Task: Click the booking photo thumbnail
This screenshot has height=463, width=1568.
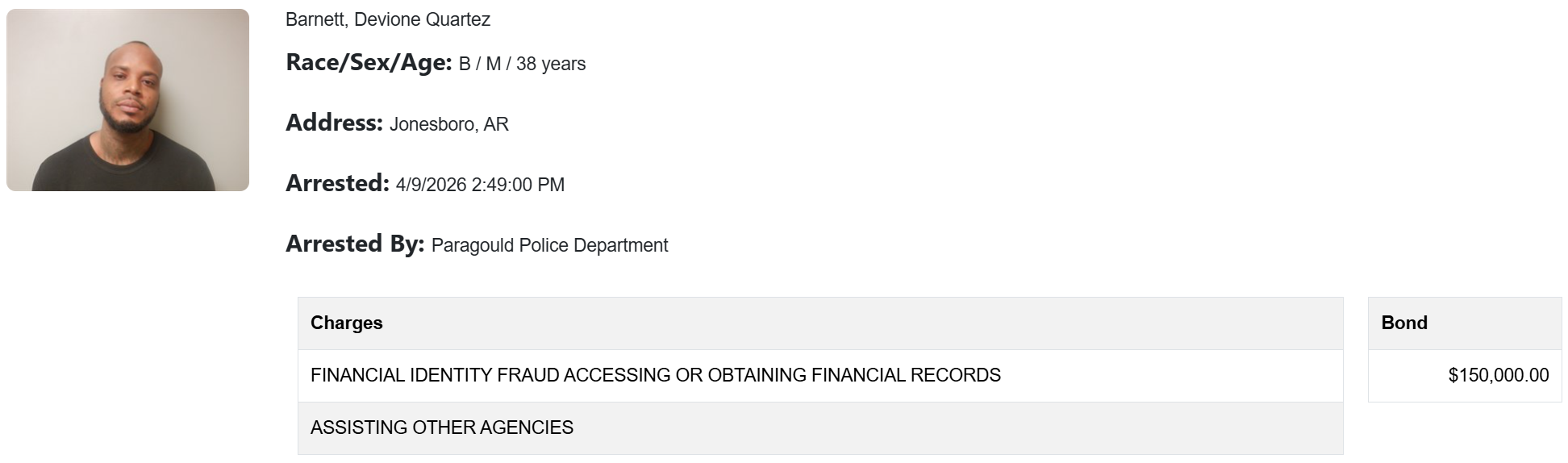Action: click(x=127, y=100)
